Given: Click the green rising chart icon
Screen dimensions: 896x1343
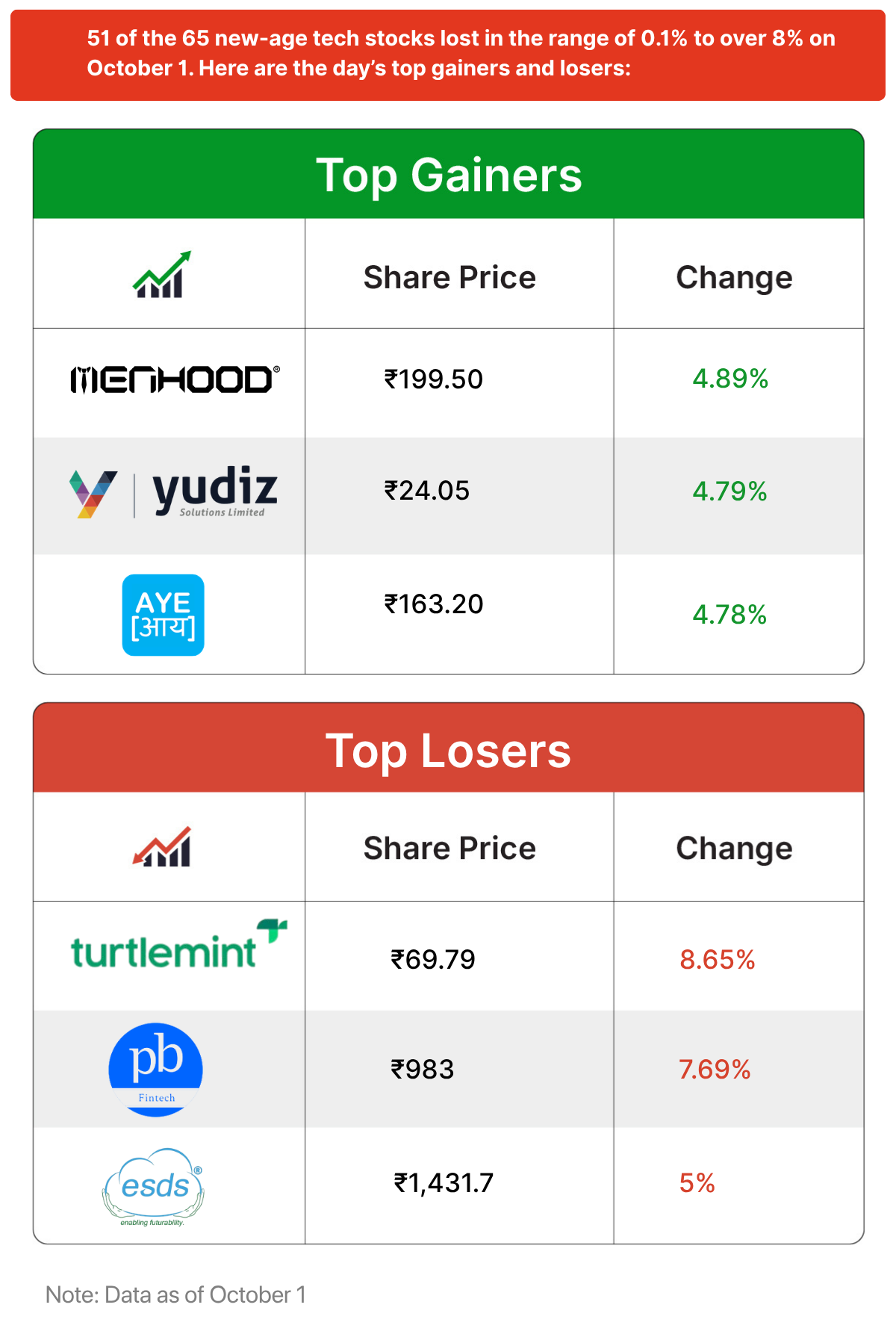Looking at the screenshot, I should coord(162,274).
